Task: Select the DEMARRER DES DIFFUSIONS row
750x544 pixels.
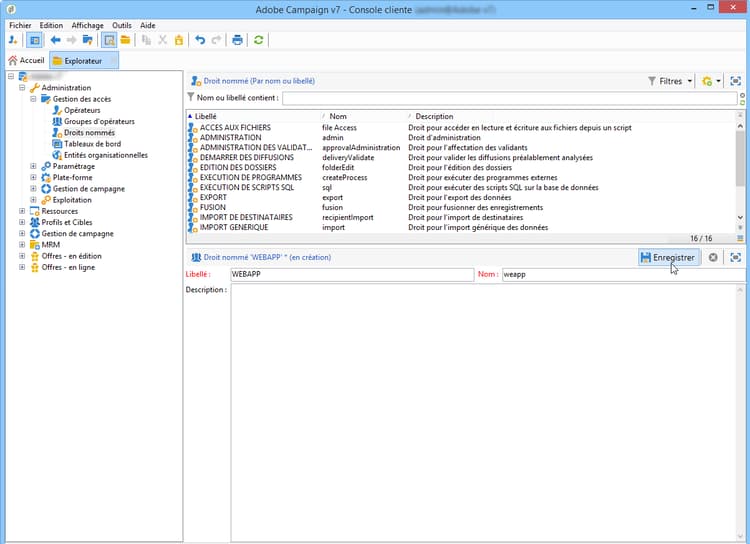Action: click(461, 157)
